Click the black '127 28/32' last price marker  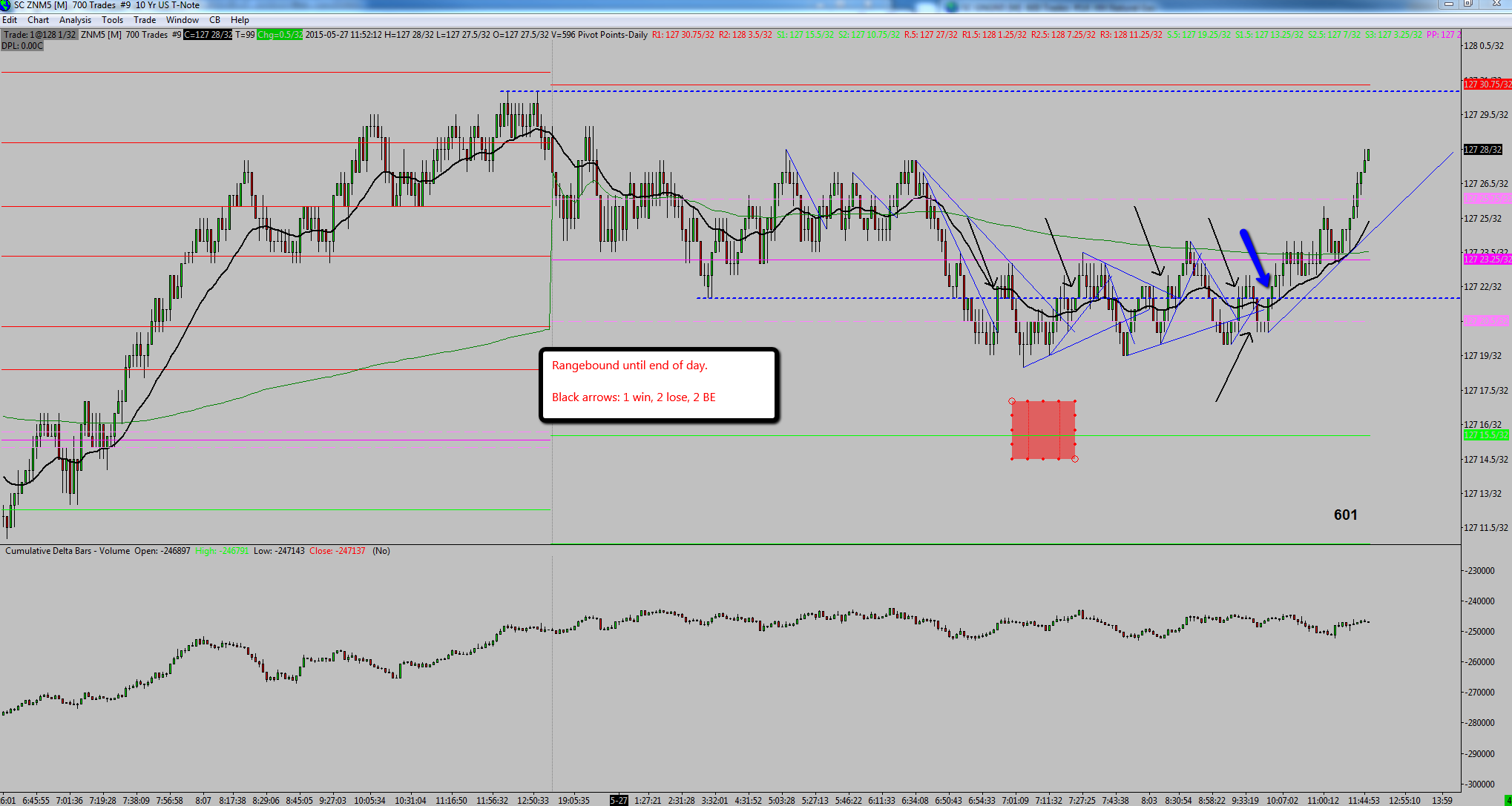pyautogui.click(x=1482, y=150)
